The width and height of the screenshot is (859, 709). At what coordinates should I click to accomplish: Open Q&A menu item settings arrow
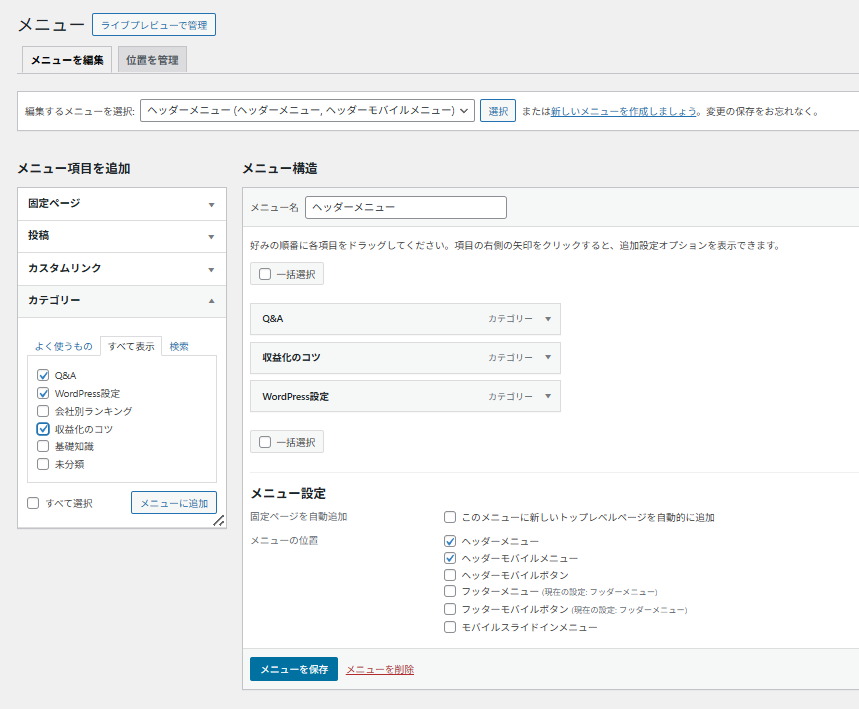(x=548, y=319)
